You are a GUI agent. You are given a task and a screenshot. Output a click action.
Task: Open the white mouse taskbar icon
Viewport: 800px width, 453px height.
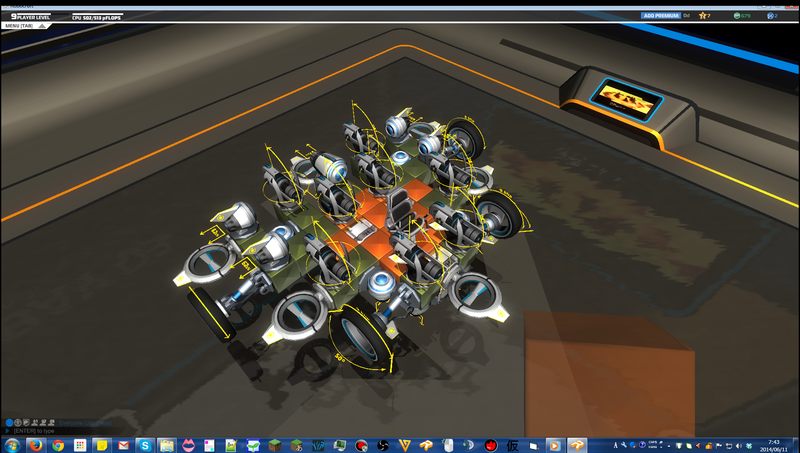tap(447, 445)
